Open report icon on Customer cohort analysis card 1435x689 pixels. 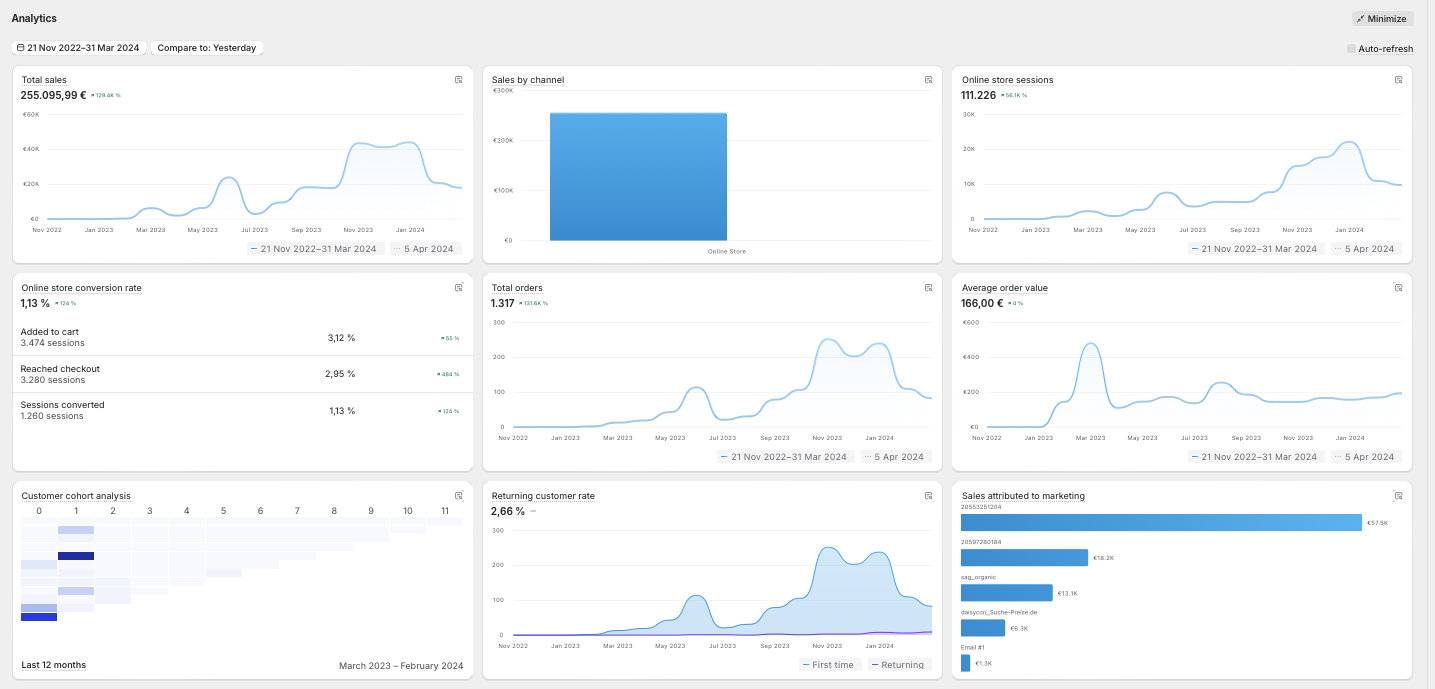pyautogui.click(x=459, y=496)
